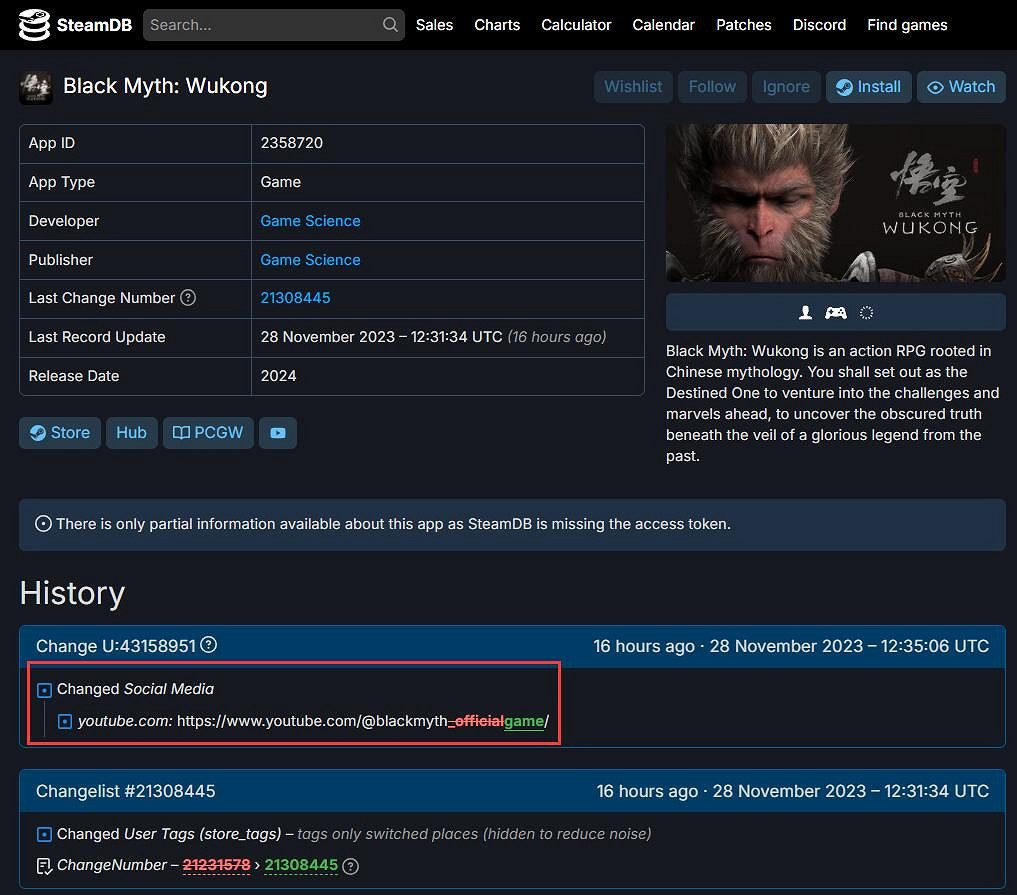Open Game Science developer link
1017x895 pixels.
[x=310, y=221]
